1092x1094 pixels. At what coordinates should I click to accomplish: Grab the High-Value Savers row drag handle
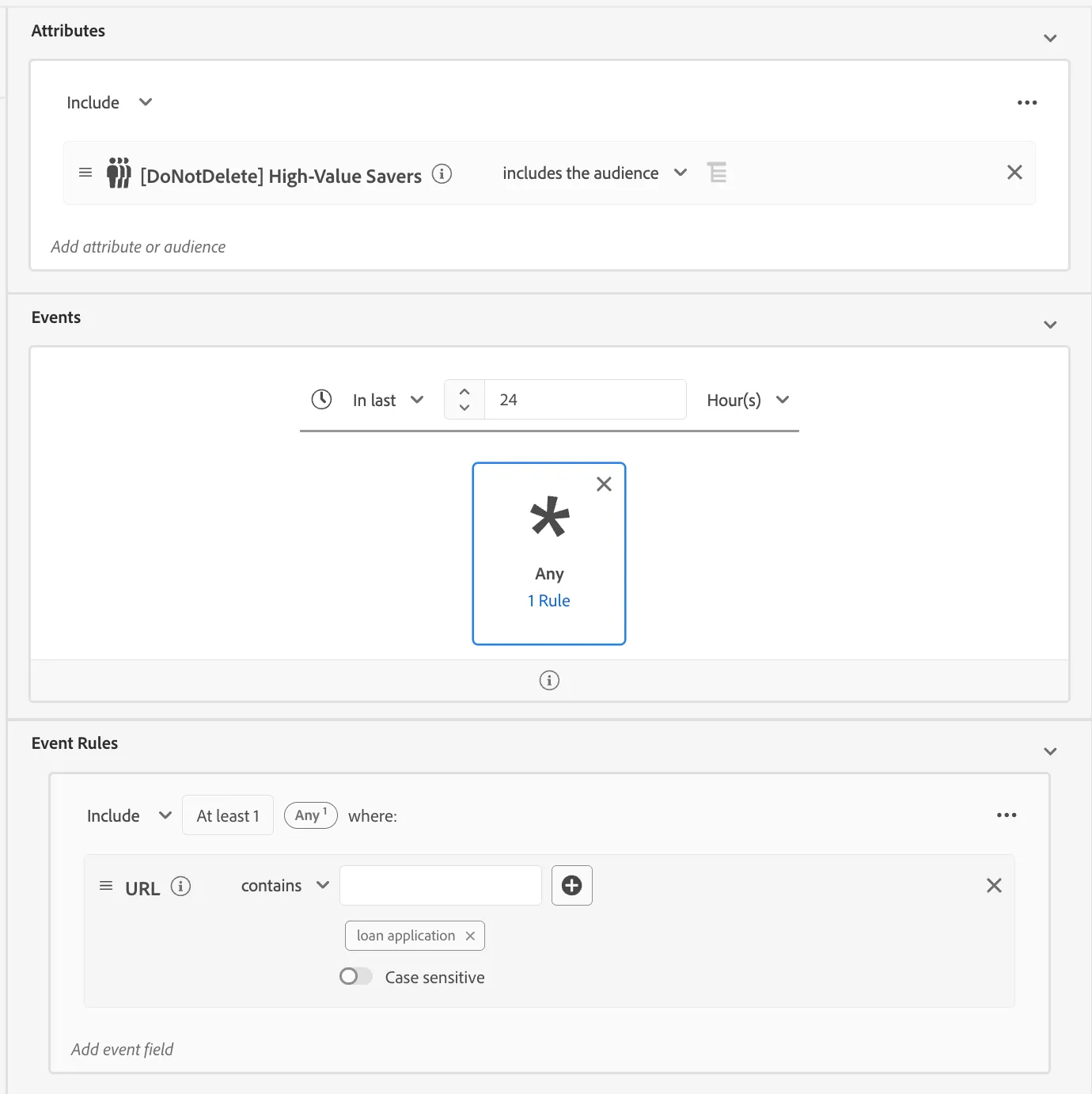(85, 173)
